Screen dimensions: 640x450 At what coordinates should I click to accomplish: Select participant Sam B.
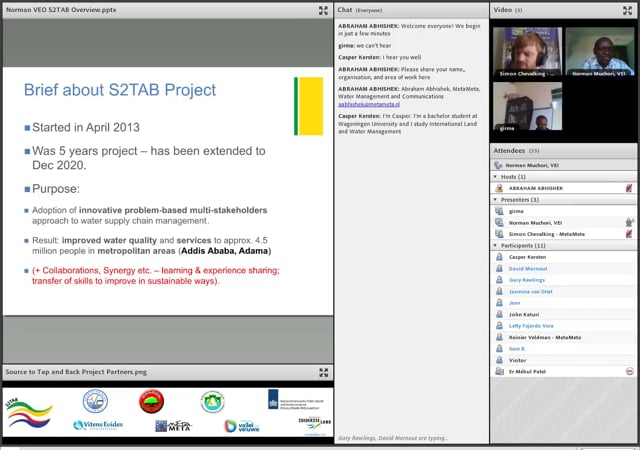point(563,348)
